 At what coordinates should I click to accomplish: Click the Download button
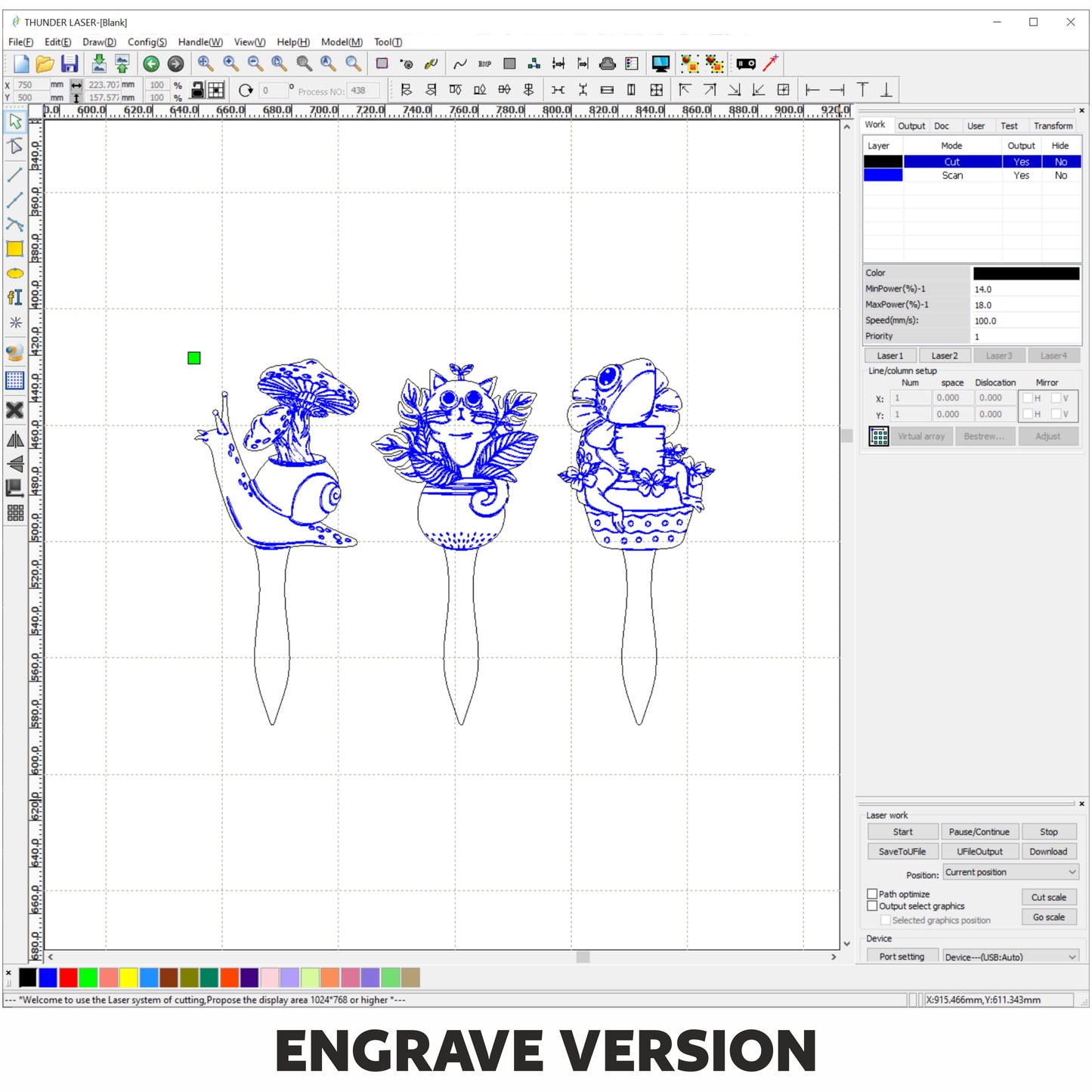(1048, 852)
